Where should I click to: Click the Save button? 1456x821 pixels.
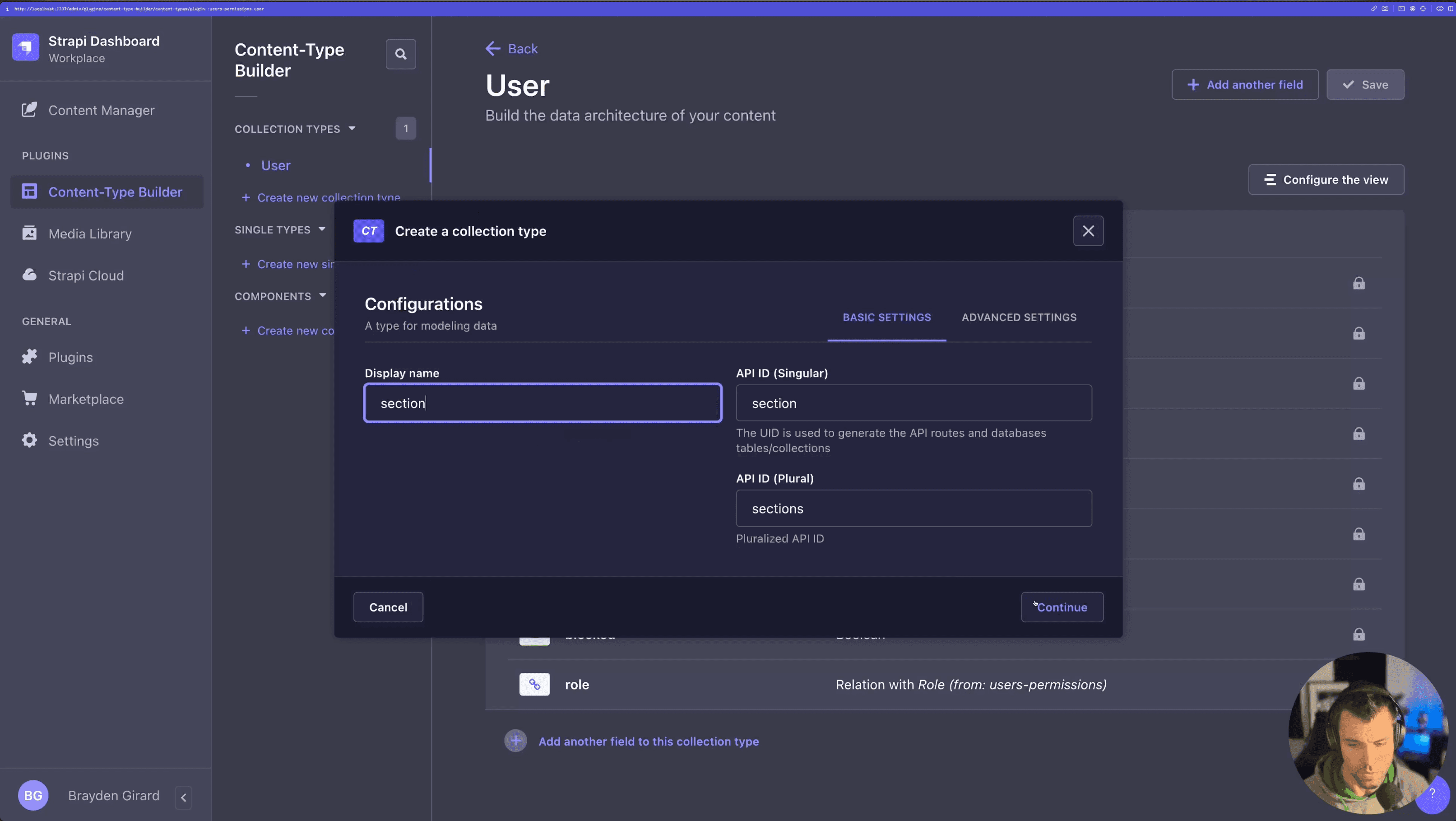(1365, 85)
